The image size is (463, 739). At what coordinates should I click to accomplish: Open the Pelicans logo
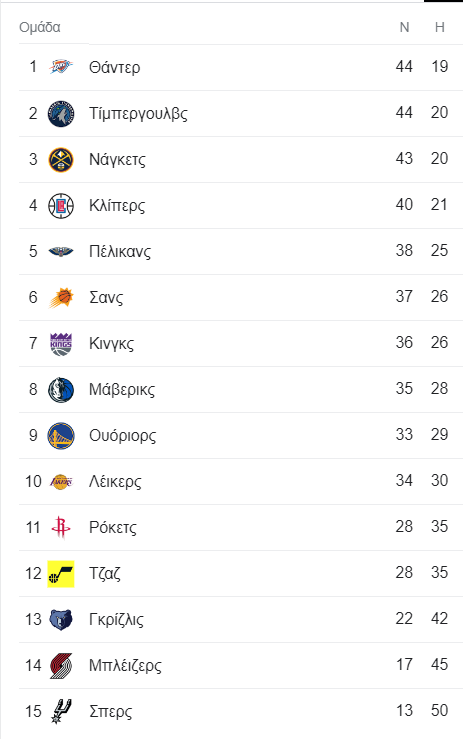tap(61, 251)
